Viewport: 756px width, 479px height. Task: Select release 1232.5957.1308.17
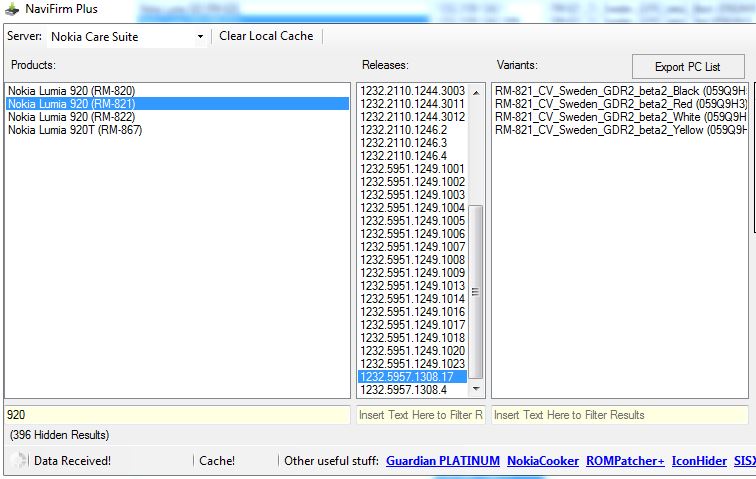[413, 377]
